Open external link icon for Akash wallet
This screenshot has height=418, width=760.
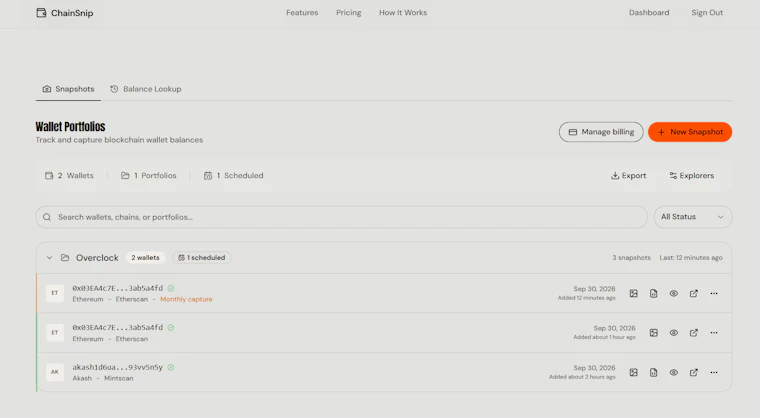(694, 372)
